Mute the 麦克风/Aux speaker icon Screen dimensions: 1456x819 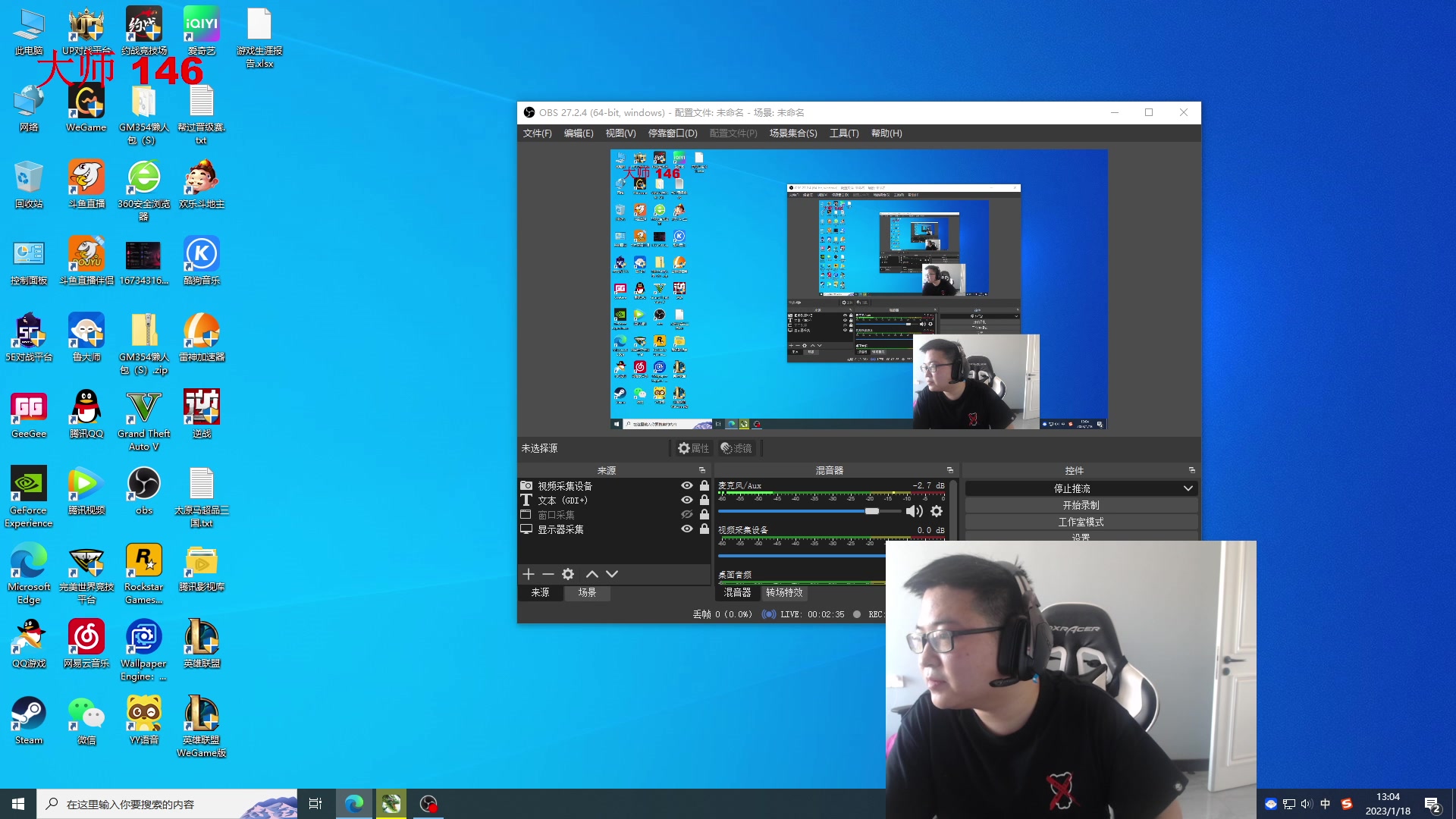915,511
